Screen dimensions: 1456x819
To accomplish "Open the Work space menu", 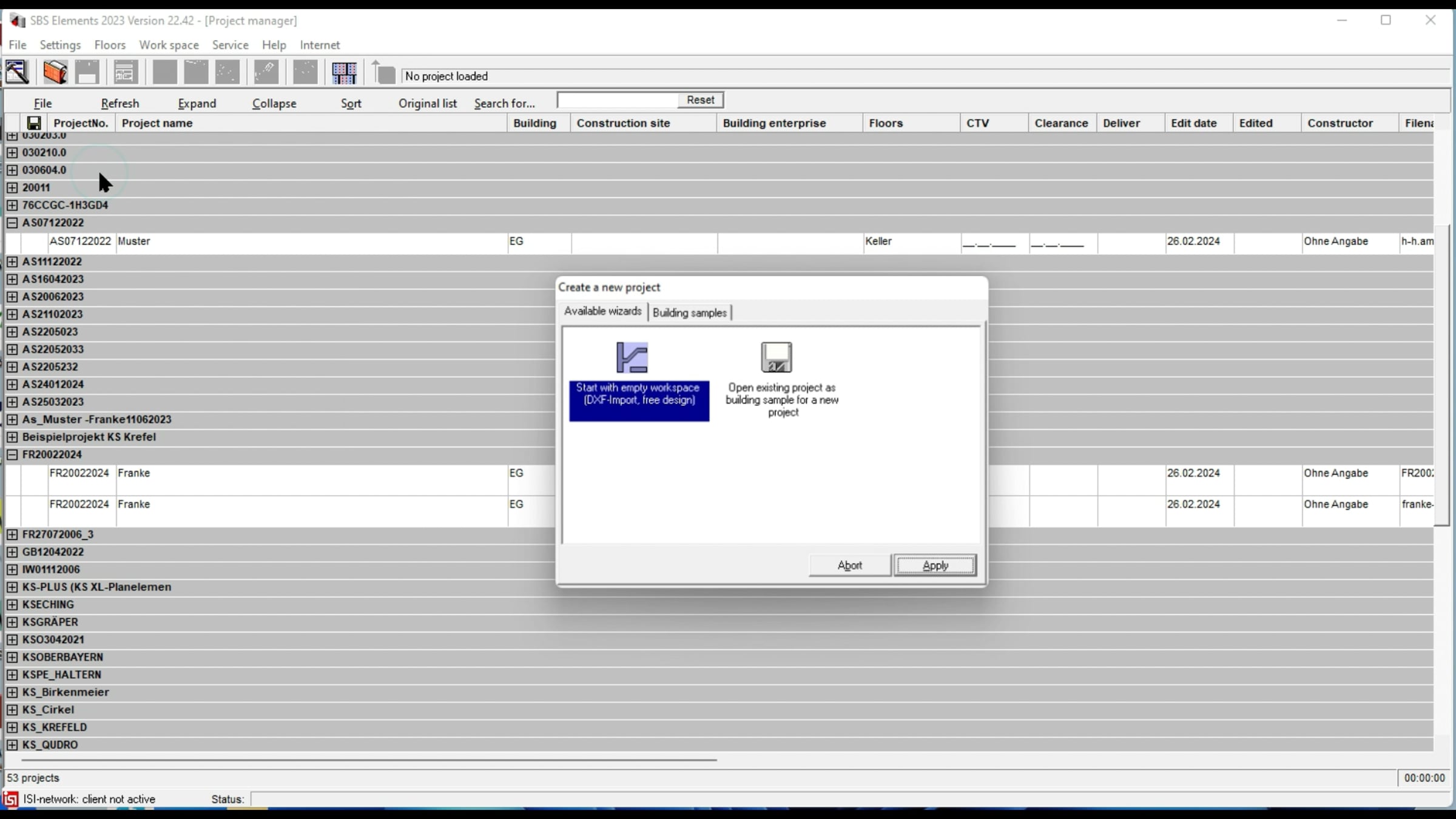I will click(x=169, y=45).
